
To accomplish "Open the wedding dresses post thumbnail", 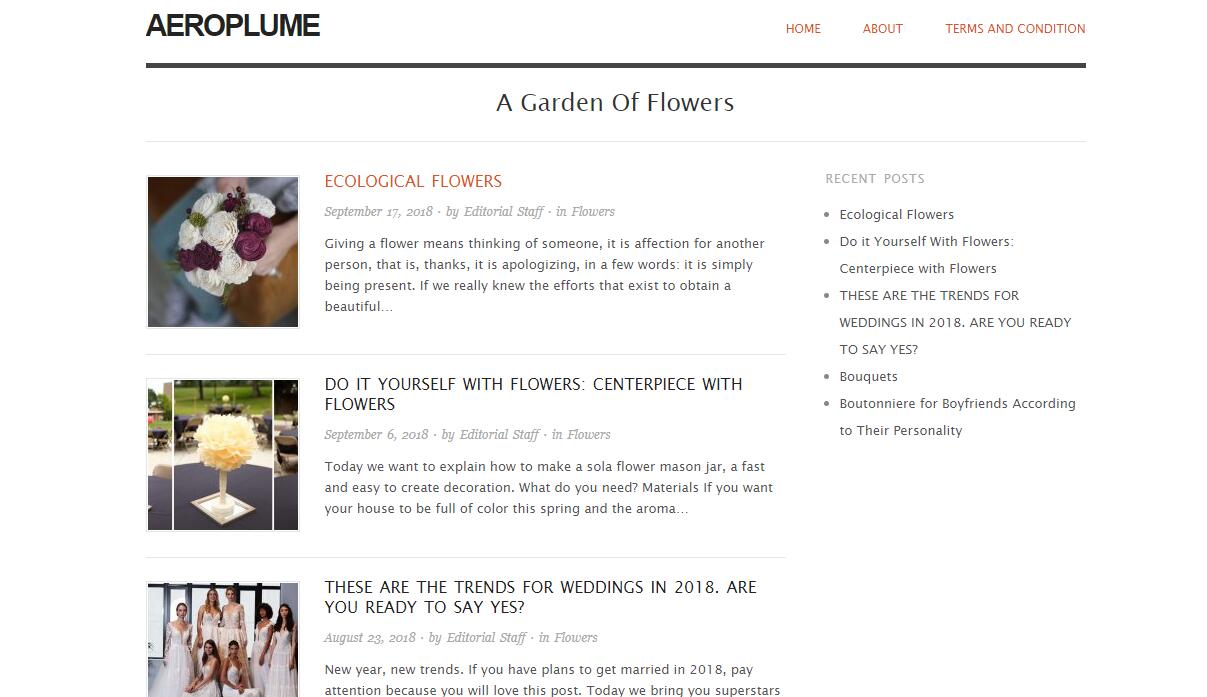I will click(223, 640).
